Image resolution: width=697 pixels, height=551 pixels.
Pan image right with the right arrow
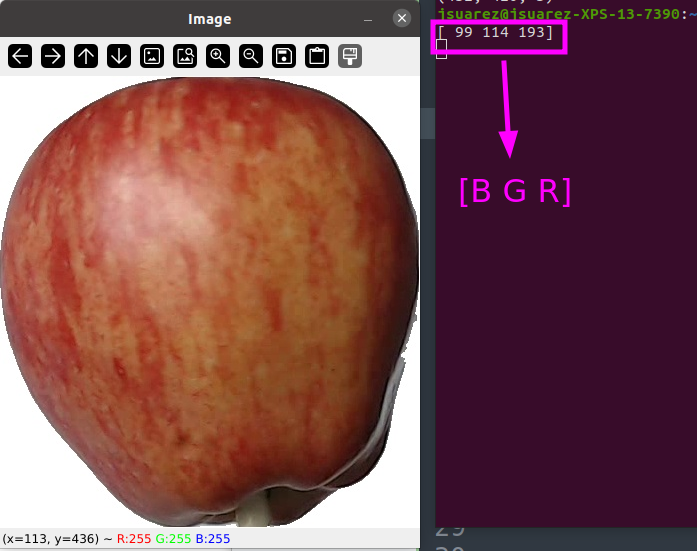(x=53, y=56)
